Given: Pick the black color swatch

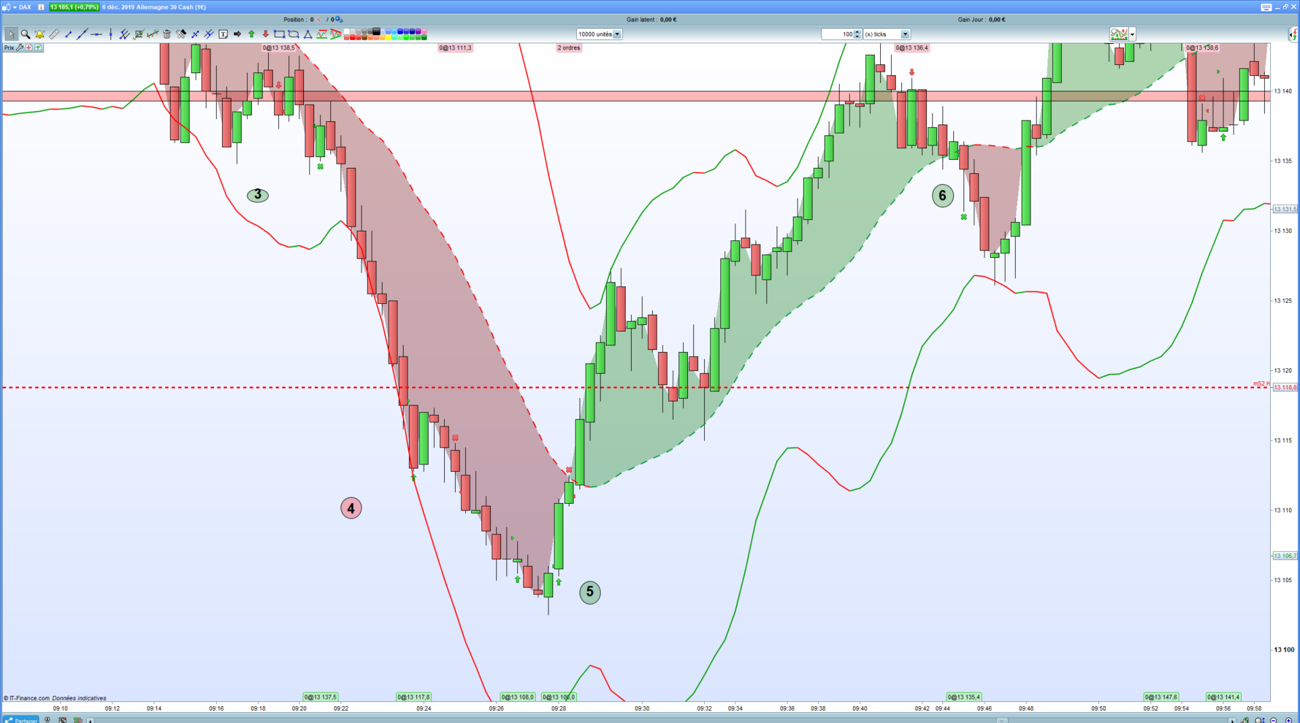Looking at the screenshot, I should pyautogui.click(x=376, y=31).
